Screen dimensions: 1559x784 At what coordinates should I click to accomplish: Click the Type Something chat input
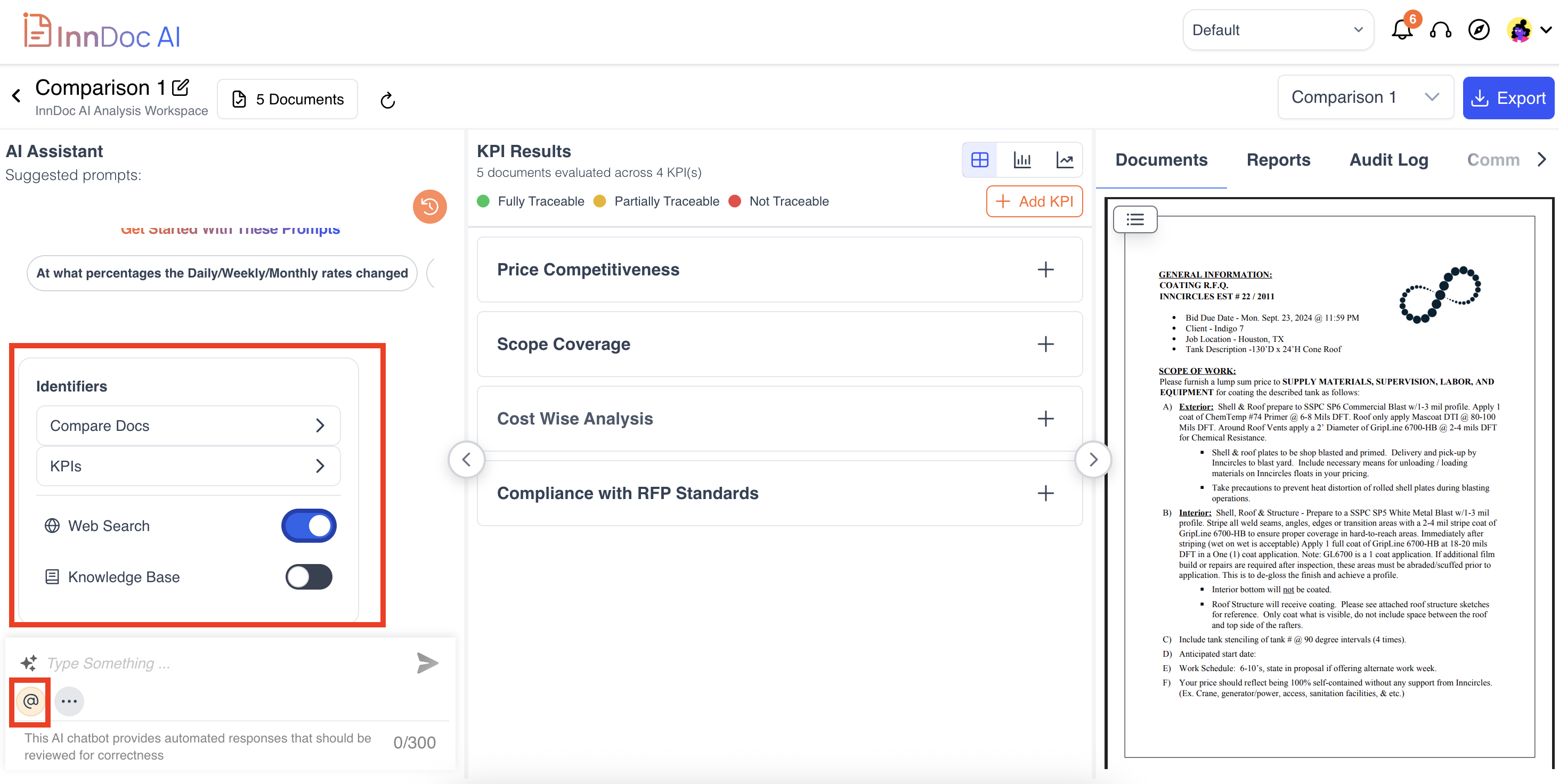(x=224, y=664)
